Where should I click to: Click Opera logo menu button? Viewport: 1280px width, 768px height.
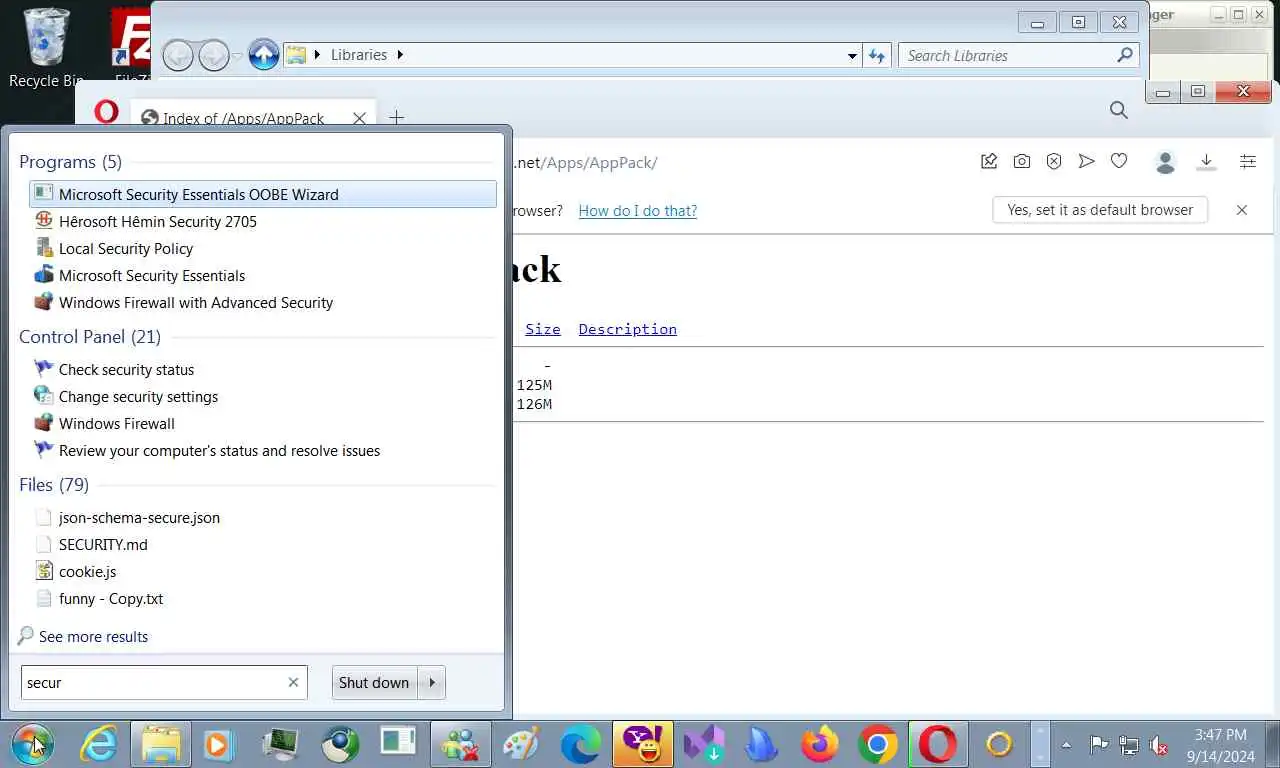point(106,112)
